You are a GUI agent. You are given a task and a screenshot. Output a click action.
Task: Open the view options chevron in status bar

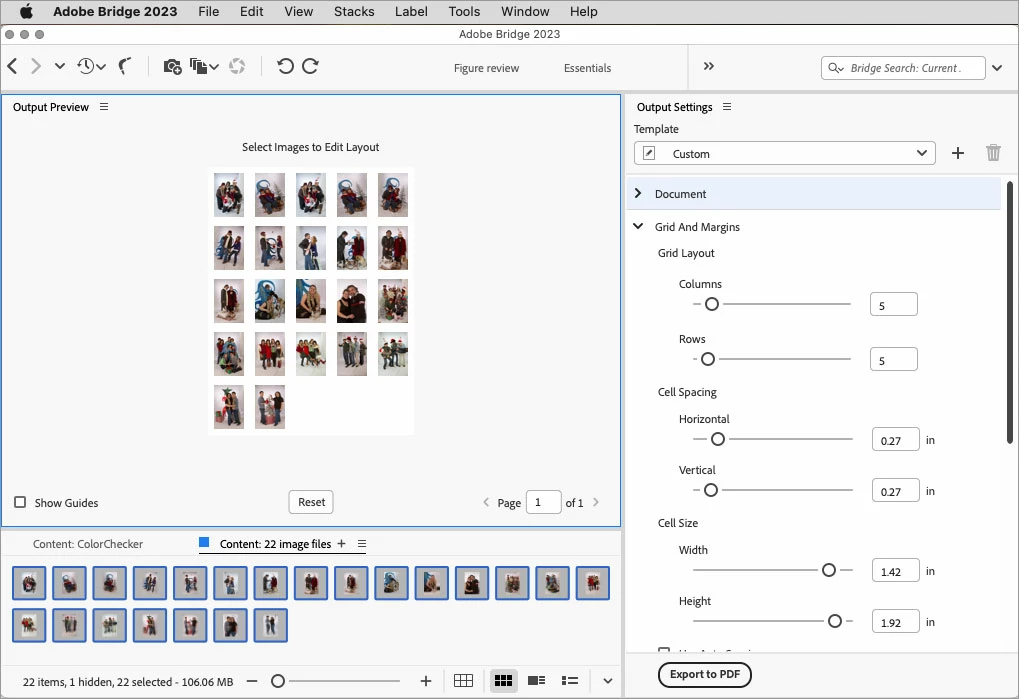click(x=608, y=681)
